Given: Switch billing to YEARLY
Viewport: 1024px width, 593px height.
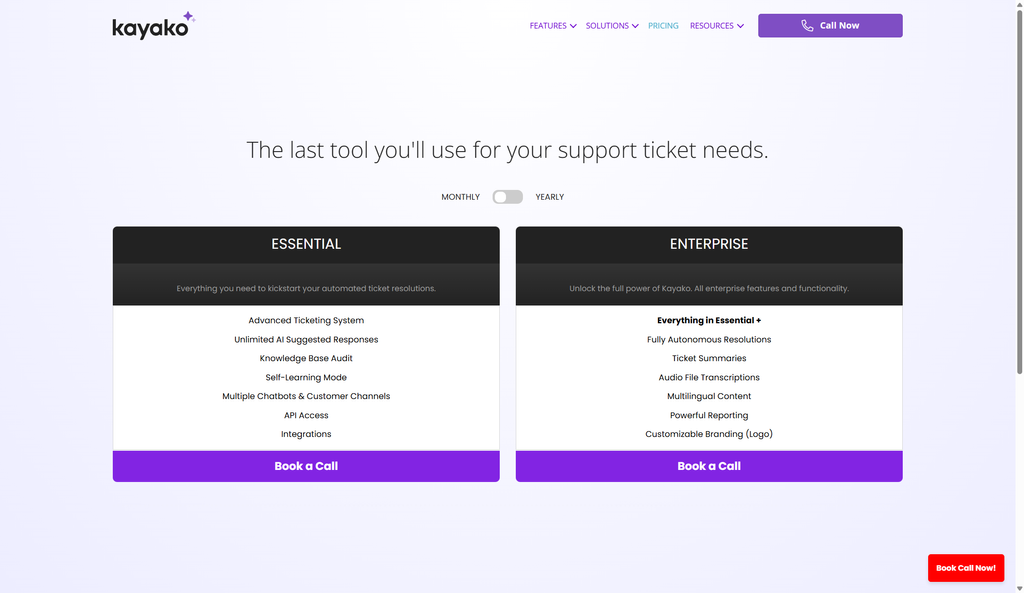Looking at the screenshot, I should [549, 197].
